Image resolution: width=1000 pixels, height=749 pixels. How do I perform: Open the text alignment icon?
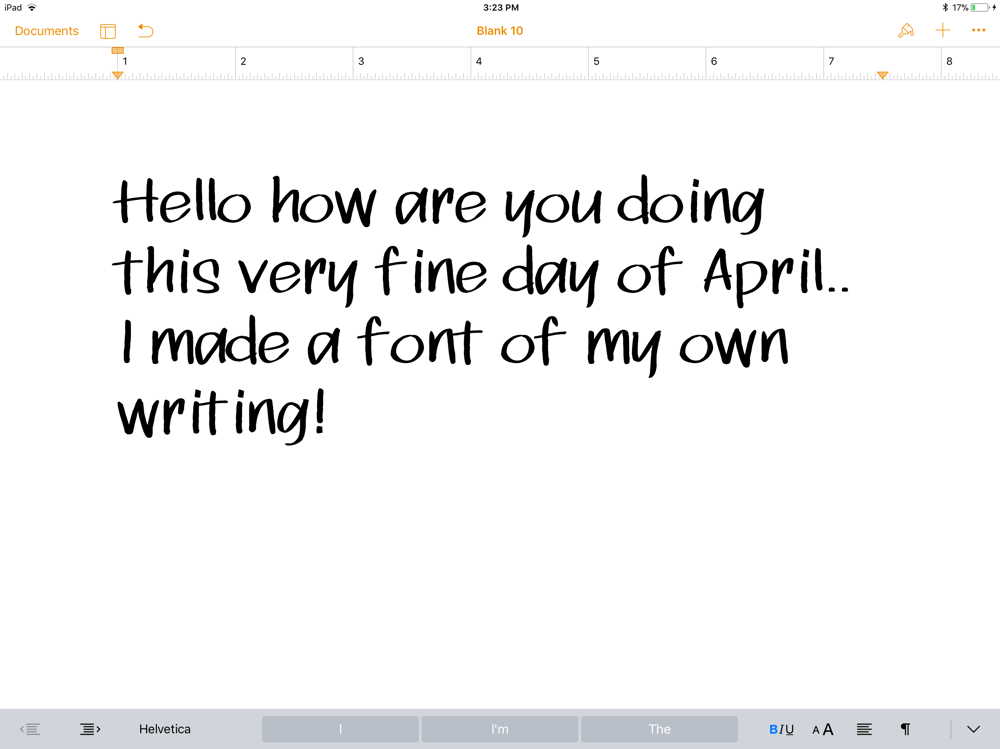tap(864, 729)
